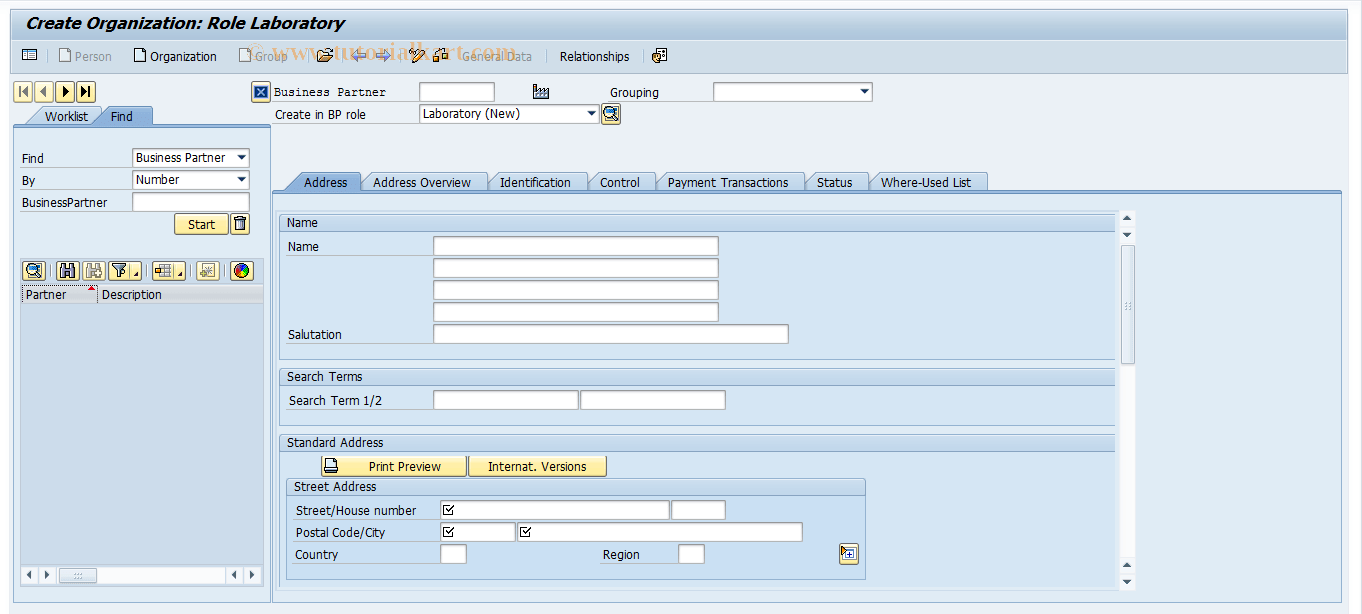1362x614 pixels.
Task: Switch to the Identification tab
Action: pyautogui.click(x=538, y=182)
